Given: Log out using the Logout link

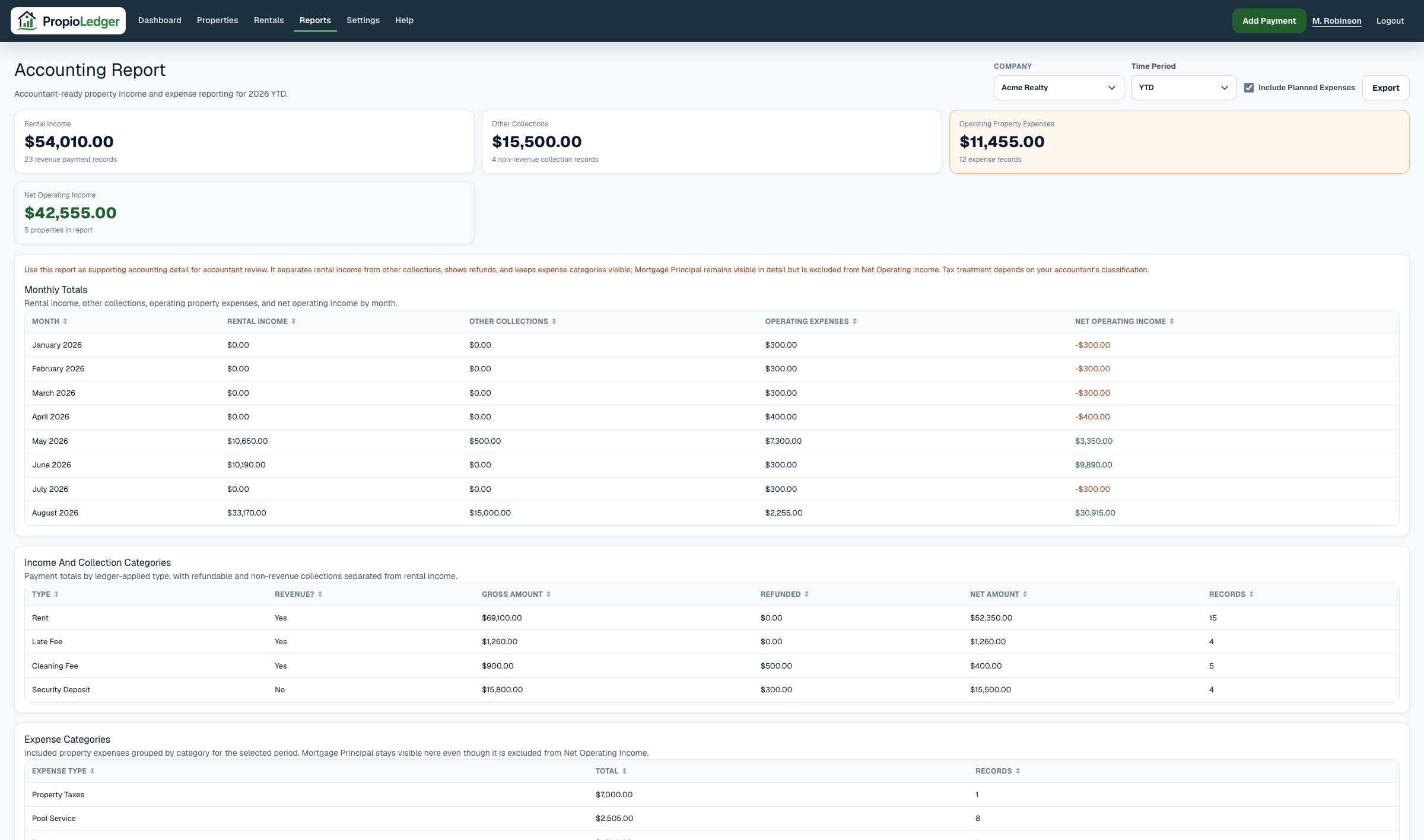Looking at the screenshot, I should (1390, 21).
